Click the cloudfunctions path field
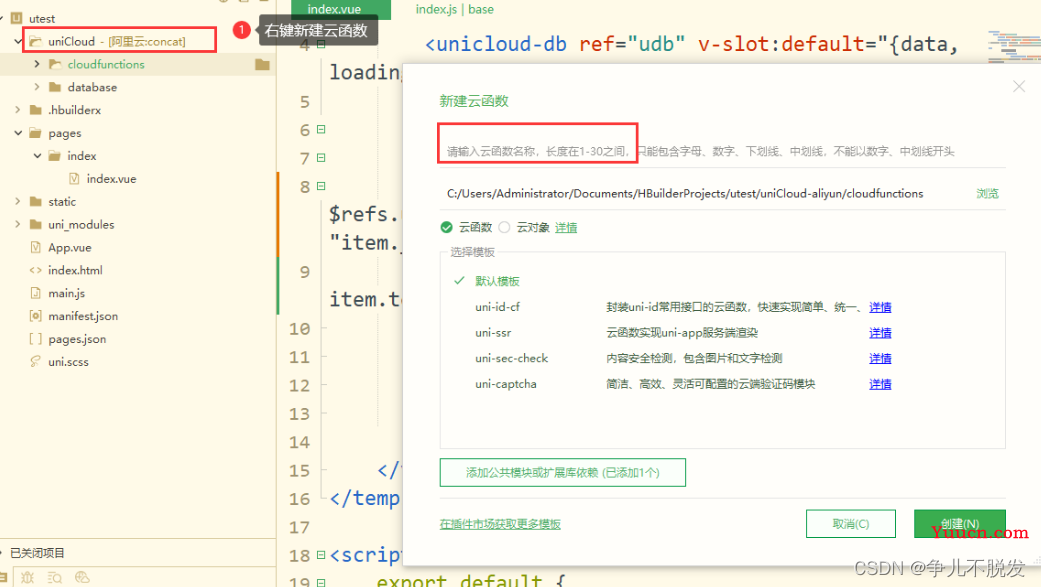Screen dimensions: 1041x587 tap(706, 193)
